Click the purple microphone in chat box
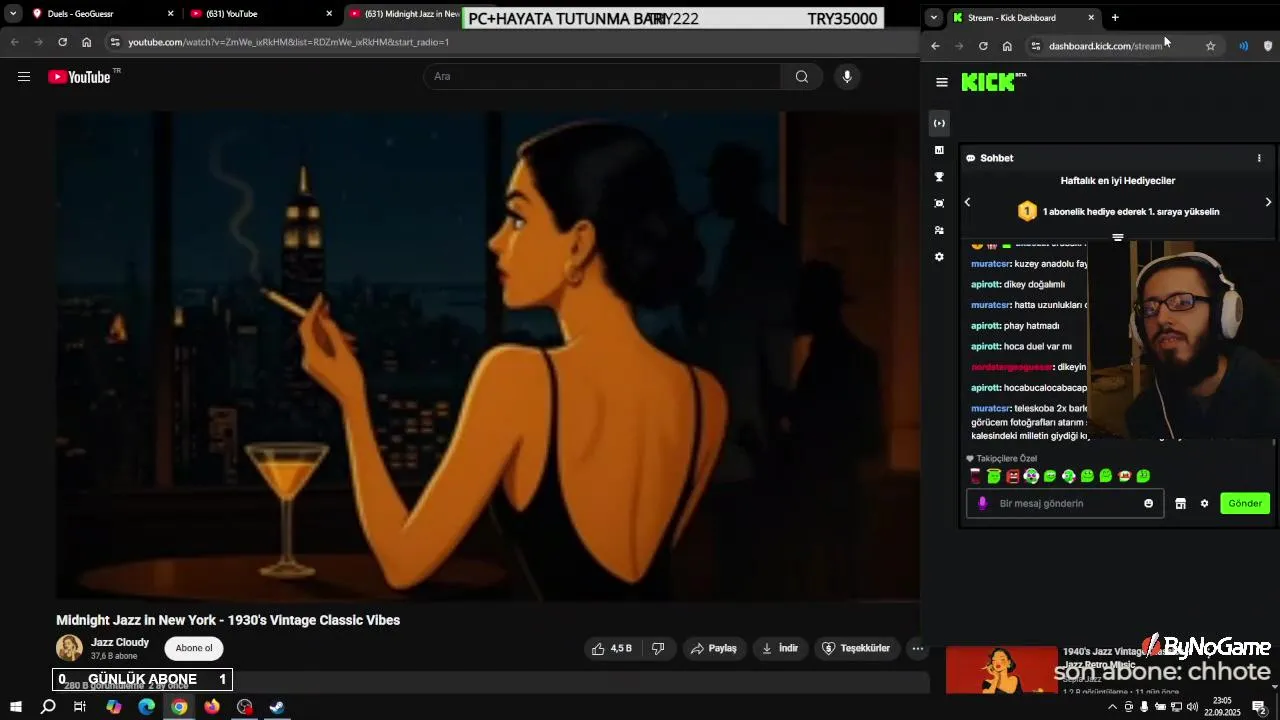 (x=982, y=503)
